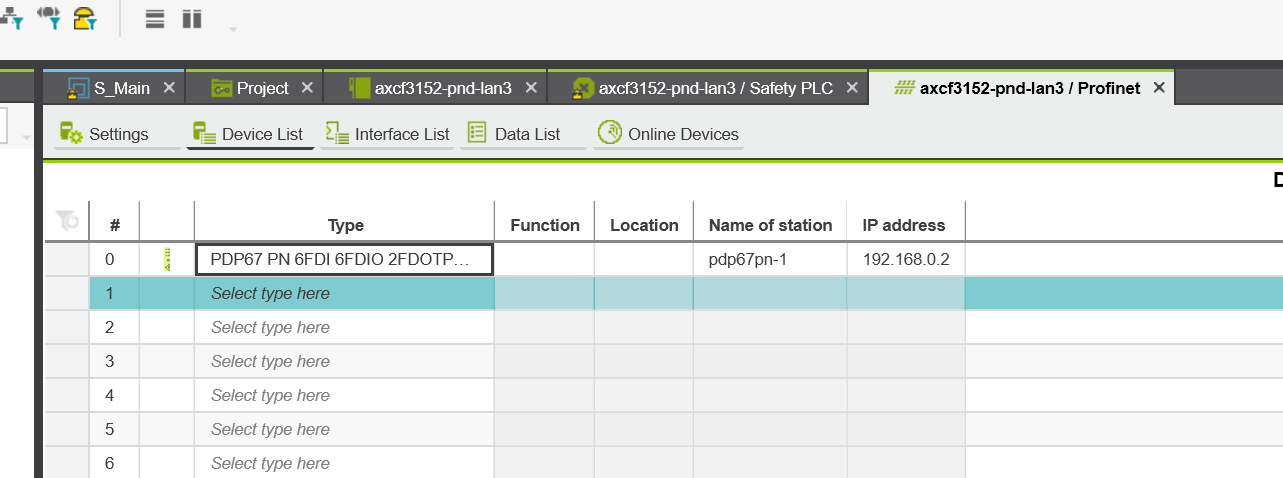
Task: Open the Online Devices view
Action: 668,134
